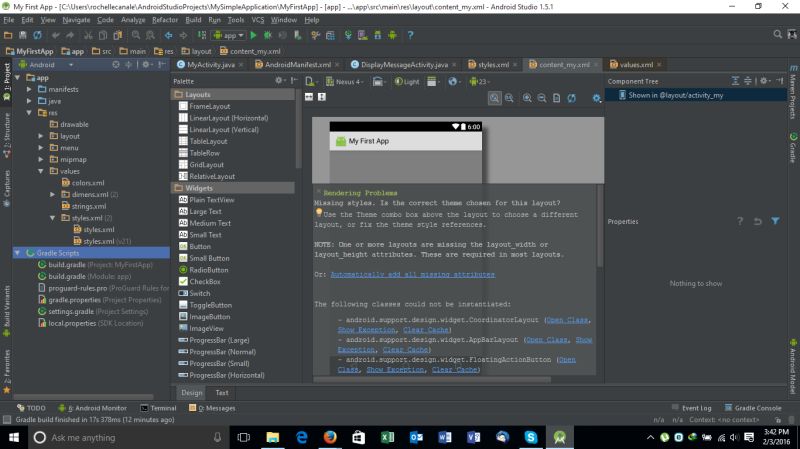Image resolution: width=800 pixels, height=449 pixels.
Task: Click the rendering problems vertical scrollbar
Action: (599, 227)
